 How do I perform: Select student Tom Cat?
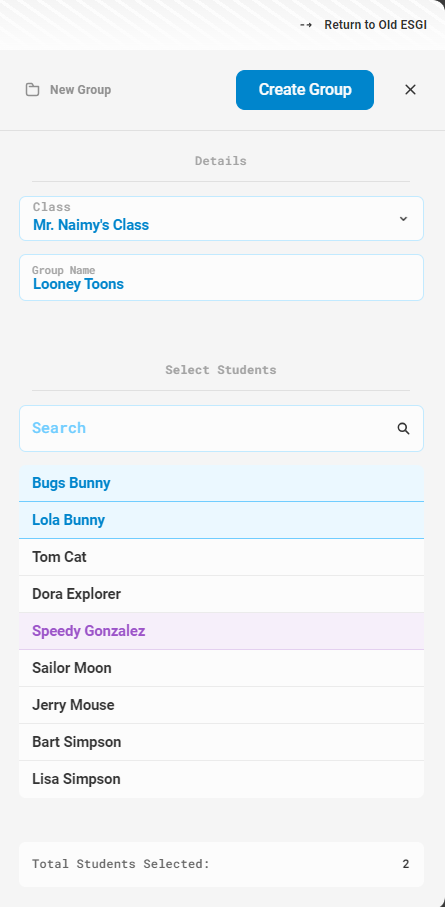(222, 557)
